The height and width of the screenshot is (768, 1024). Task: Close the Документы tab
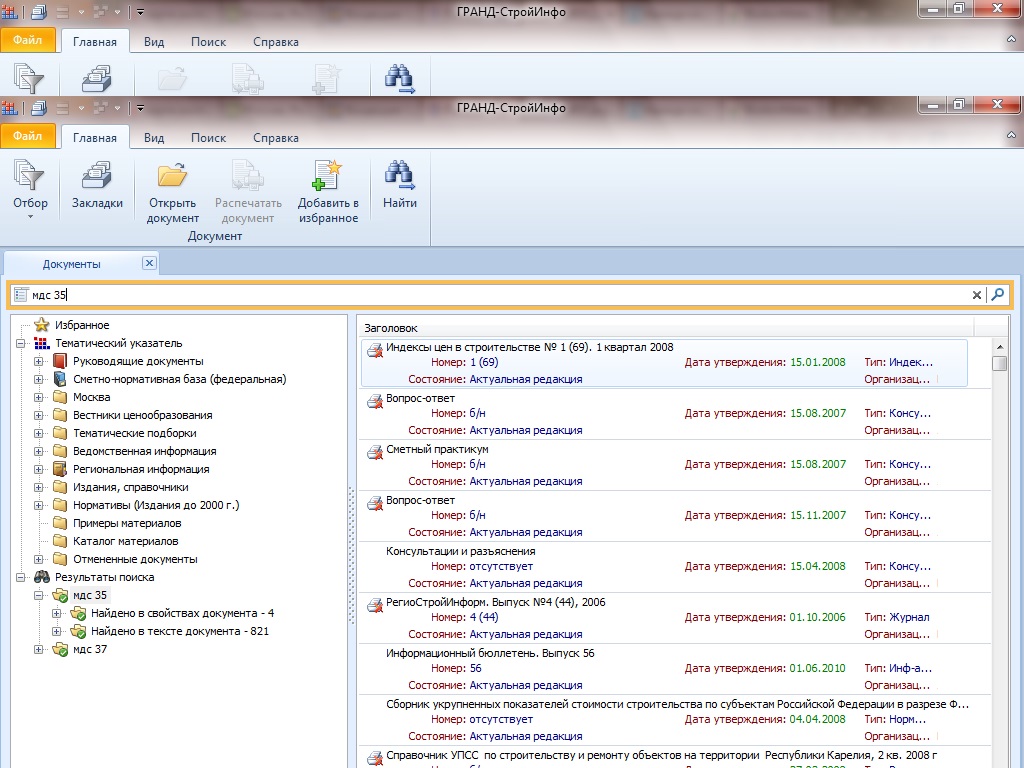coord(149,263)
